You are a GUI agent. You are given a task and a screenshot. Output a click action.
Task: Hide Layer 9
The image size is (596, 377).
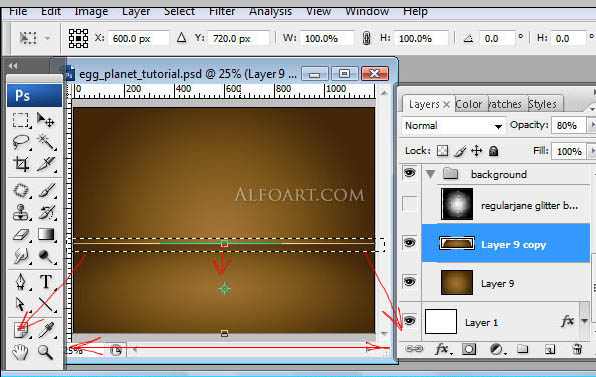tap(409, 282)
